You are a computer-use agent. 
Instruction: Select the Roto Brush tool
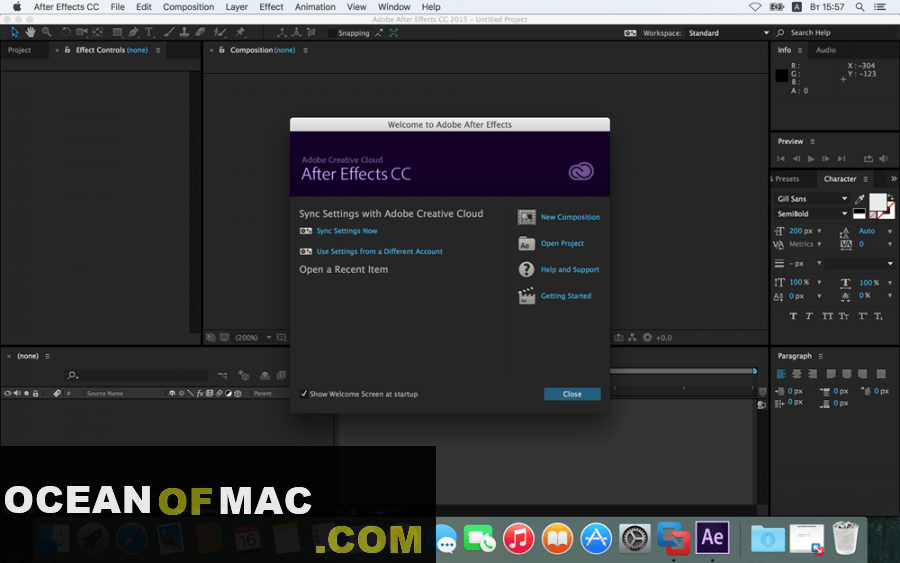[219, 32]
